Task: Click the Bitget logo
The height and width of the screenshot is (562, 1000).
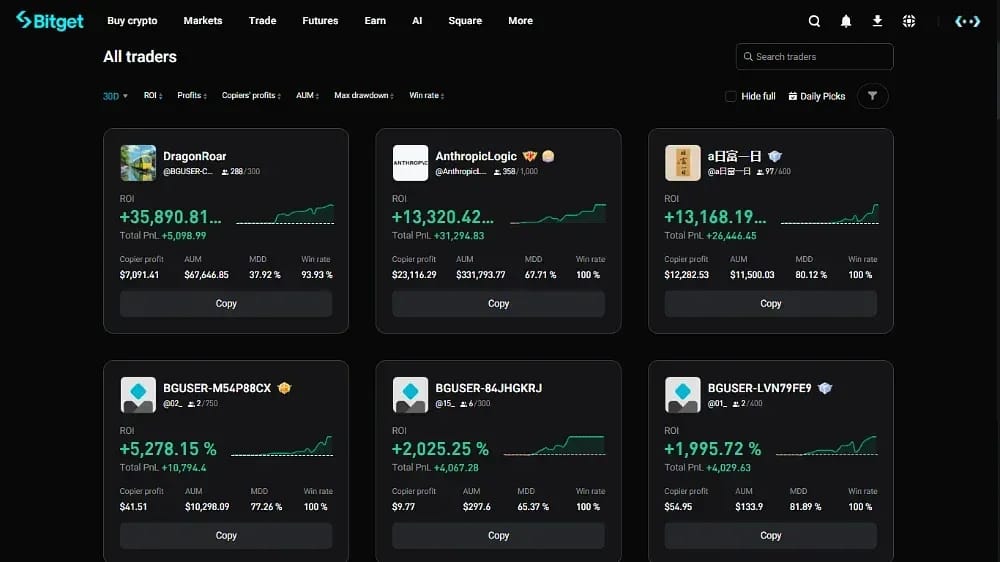Action: 50,20
